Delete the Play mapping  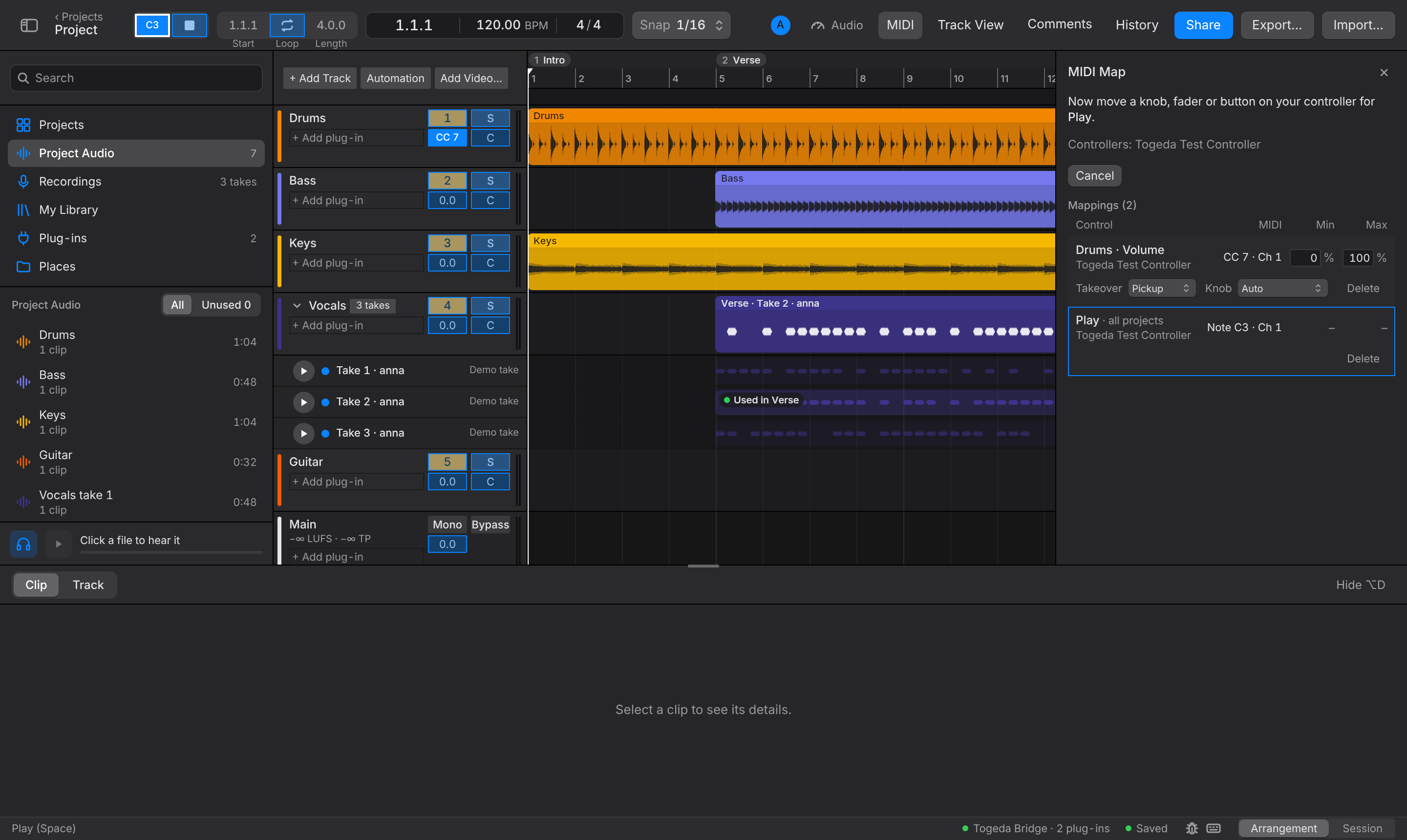tap(1362, 358)
